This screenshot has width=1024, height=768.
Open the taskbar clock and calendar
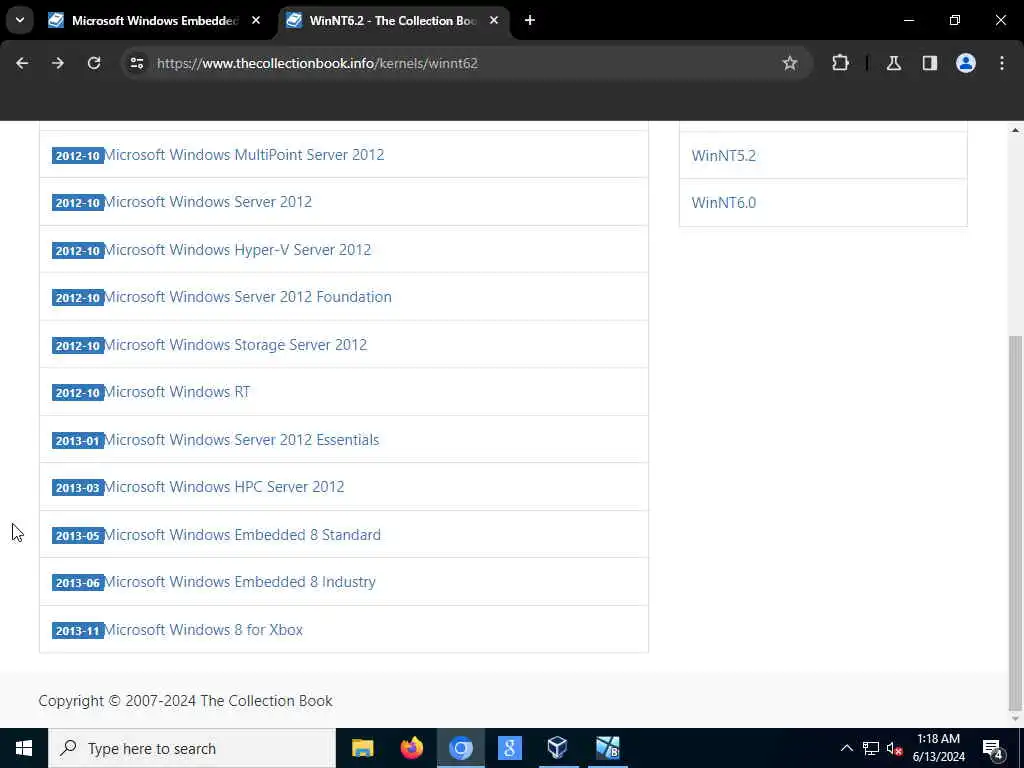click(x=938, y=748)
